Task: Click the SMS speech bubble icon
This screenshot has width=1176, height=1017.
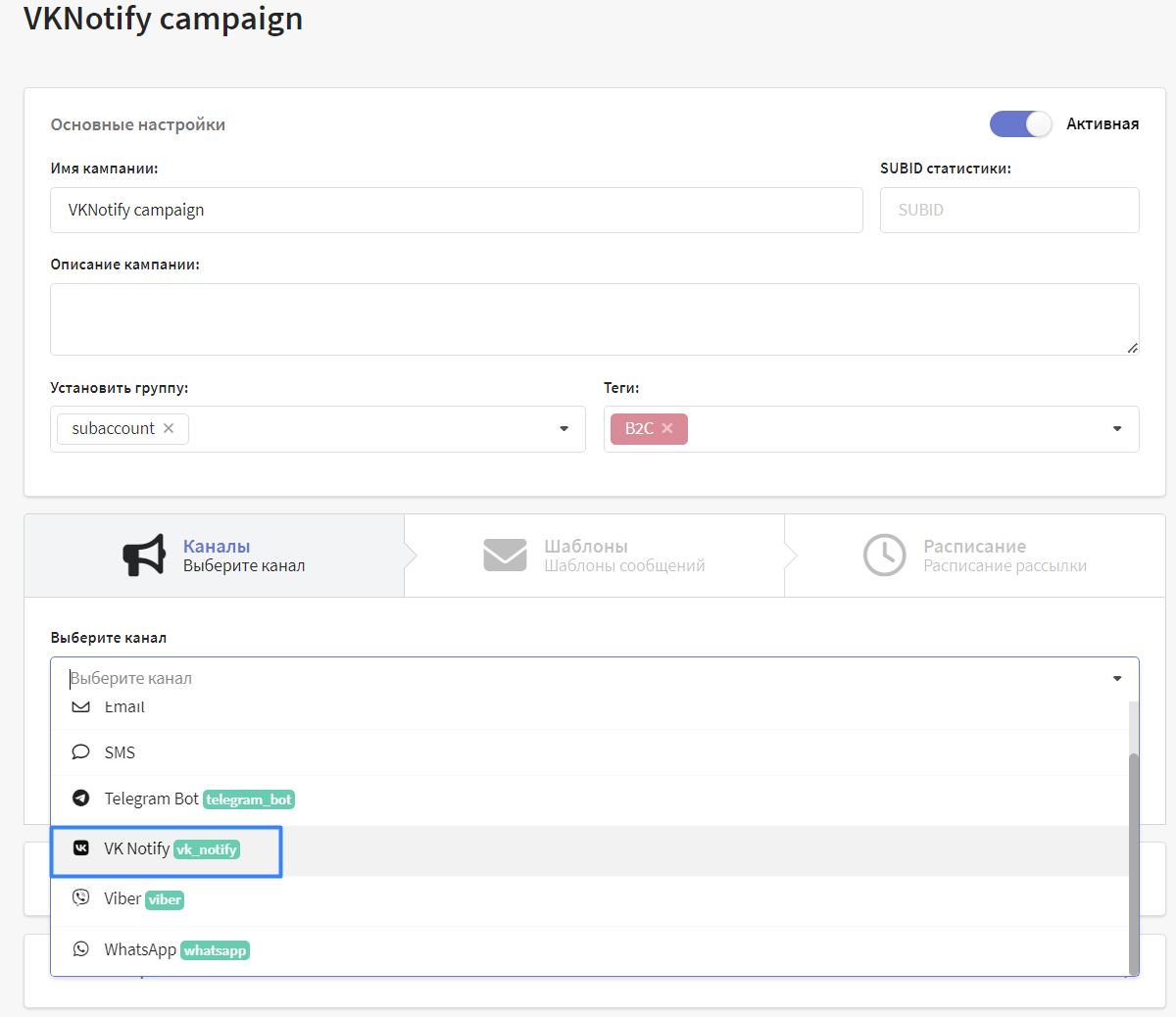Action: coord(81,752)
